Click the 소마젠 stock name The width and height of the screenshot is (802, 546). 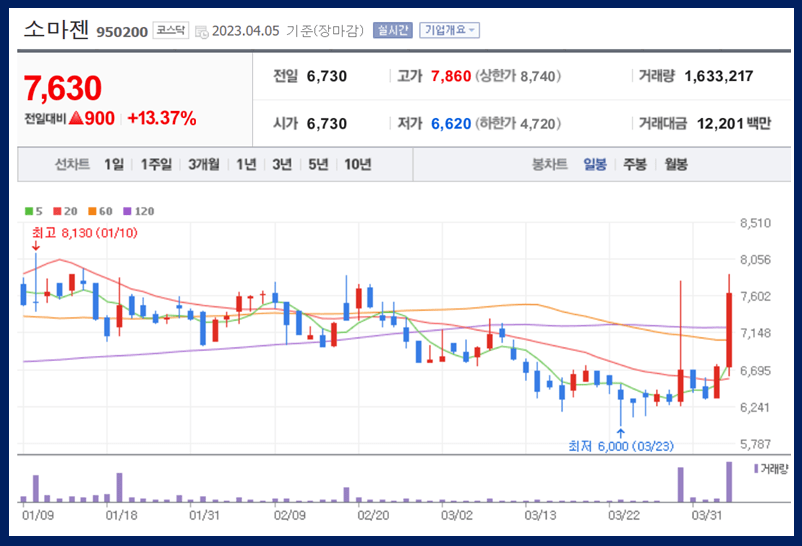(57, 30)
